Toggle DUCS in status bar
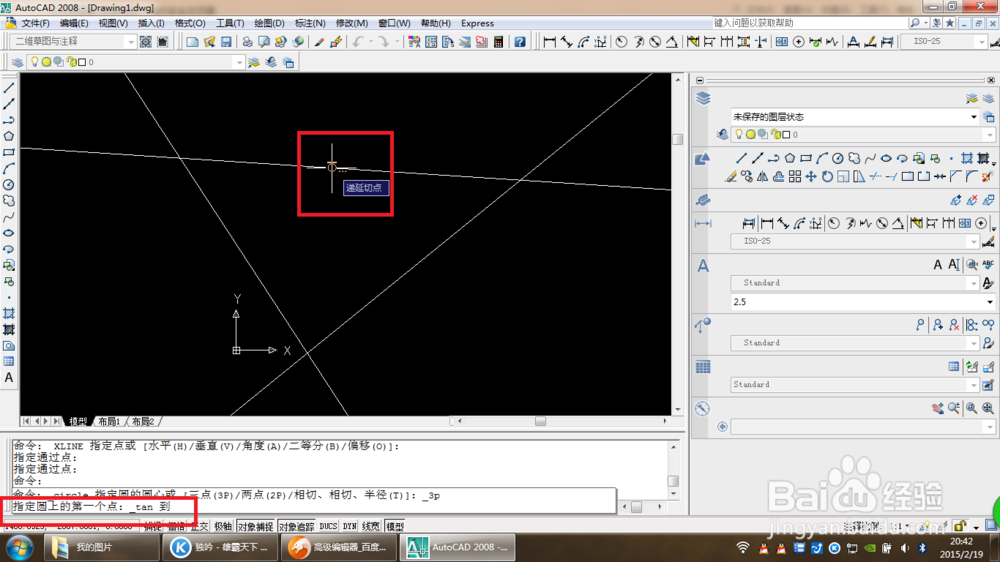Screen dimensions: 1000x562 (328, 526)
